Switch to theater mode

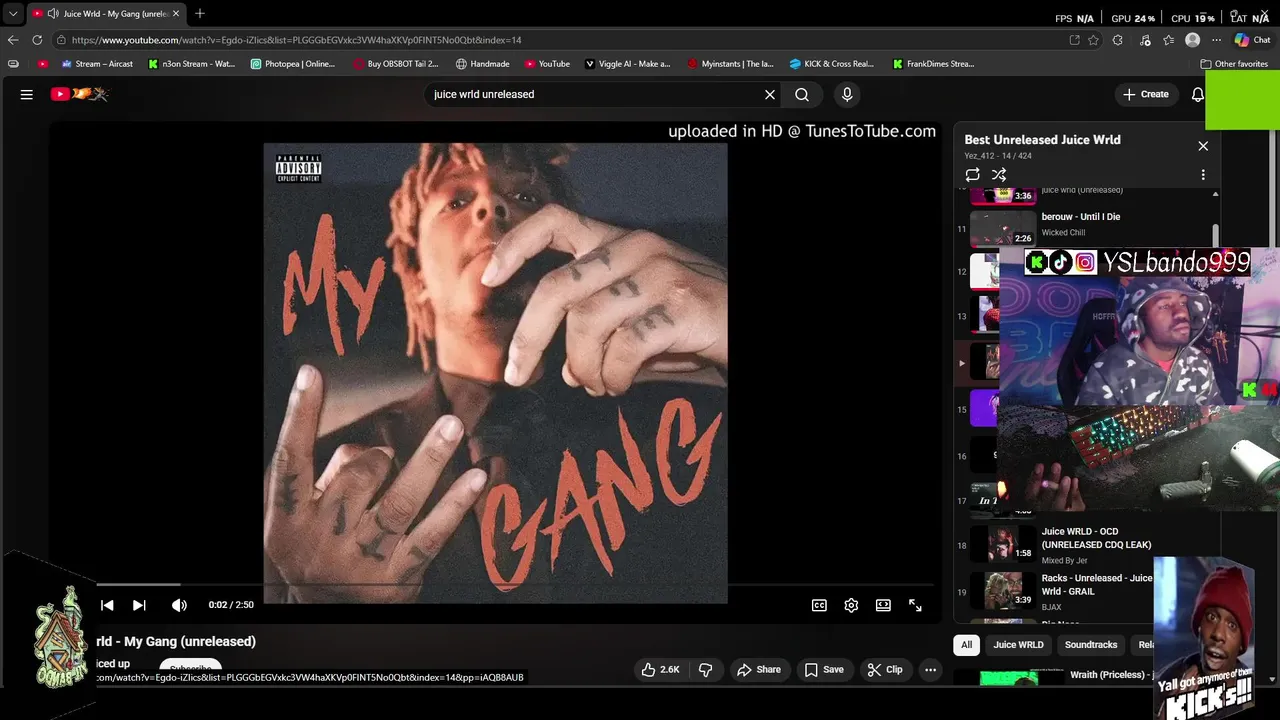(883, 605)
